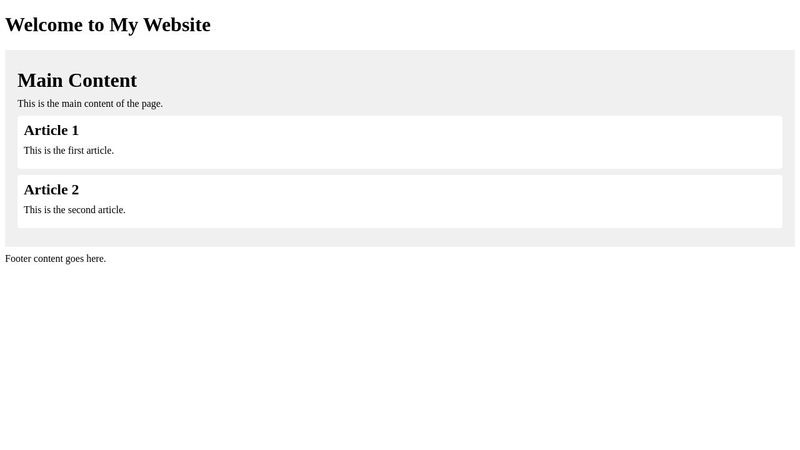This screenshot has height=450, width=800.
Task: Select the "This is the main content" paragraph
Action: (90, 104)
